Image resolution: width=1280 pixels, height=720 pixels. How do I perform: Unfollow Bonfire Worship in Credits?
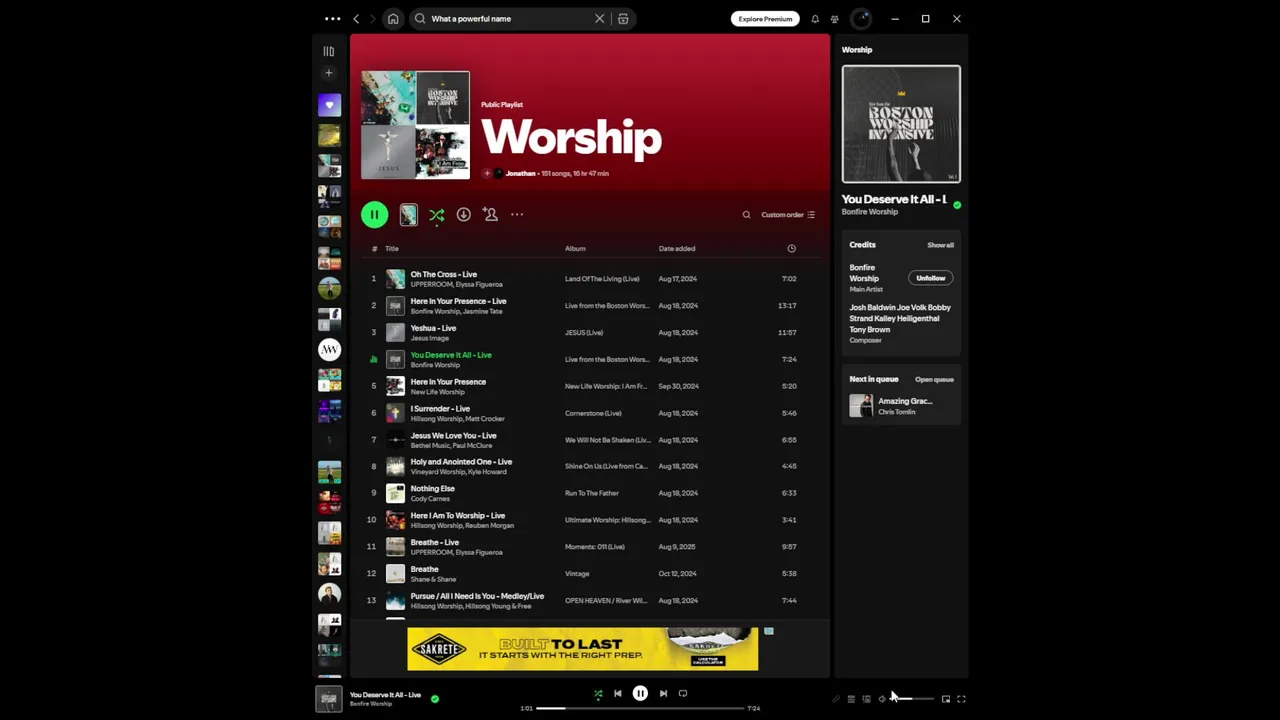[930, 278]
